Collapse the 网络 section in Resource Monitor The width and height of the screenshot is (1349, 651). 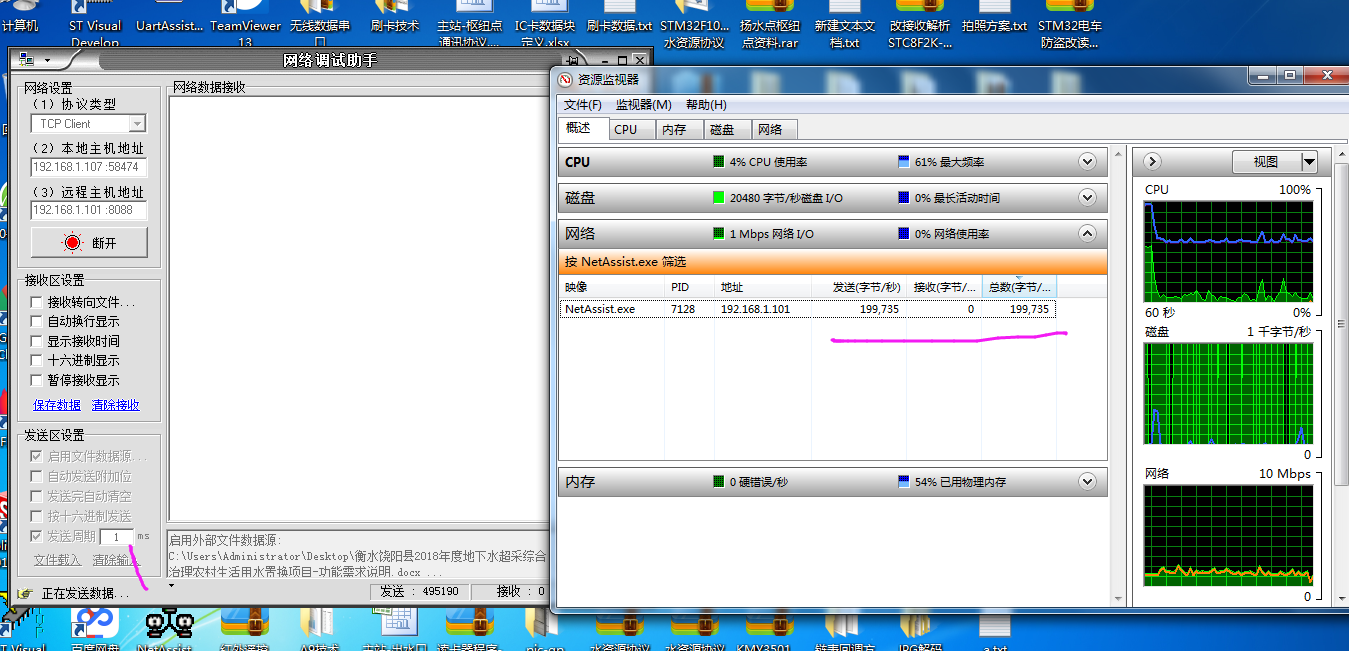(x=1088, y=234)
